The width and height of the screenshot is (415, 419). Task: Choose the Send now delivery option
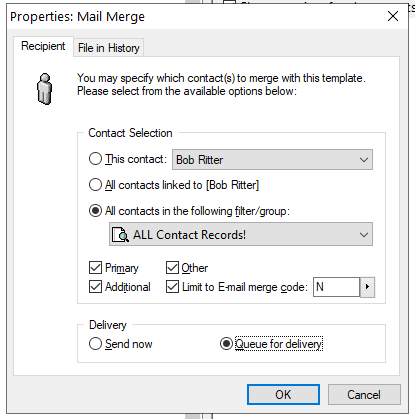pyautogui.click(x=95, y=344)
